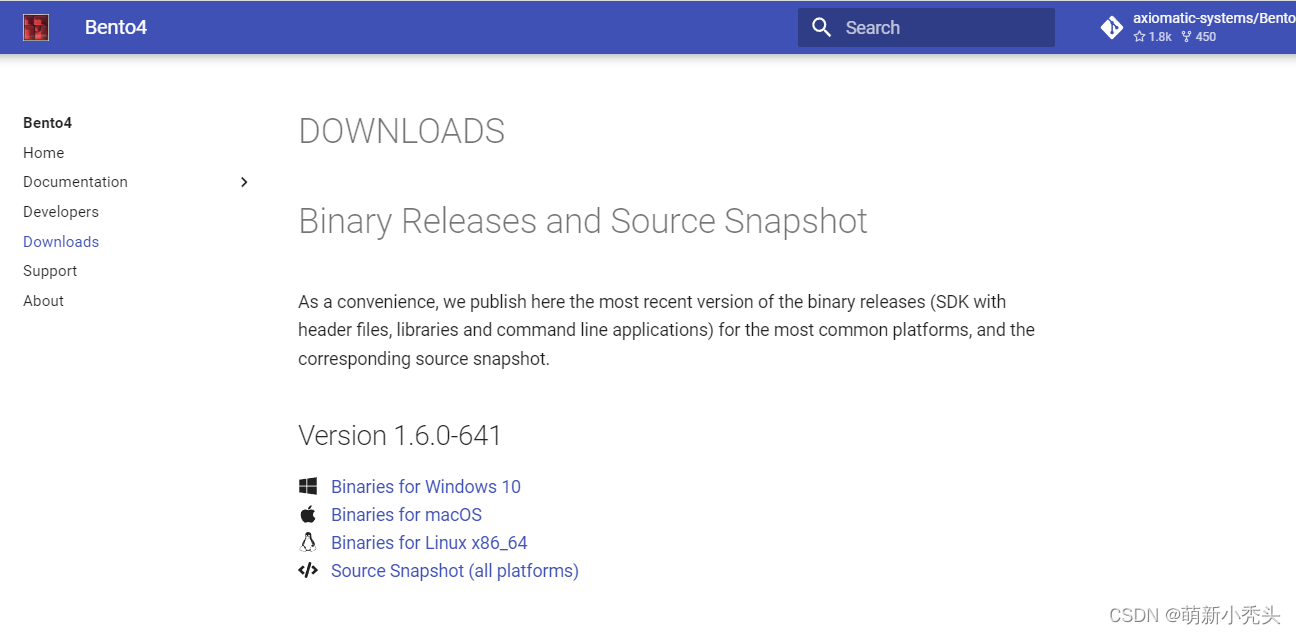This screenshot has height=634, width=1296.
Task: Click the DOWNLOADS page heading
Action: 402,131
